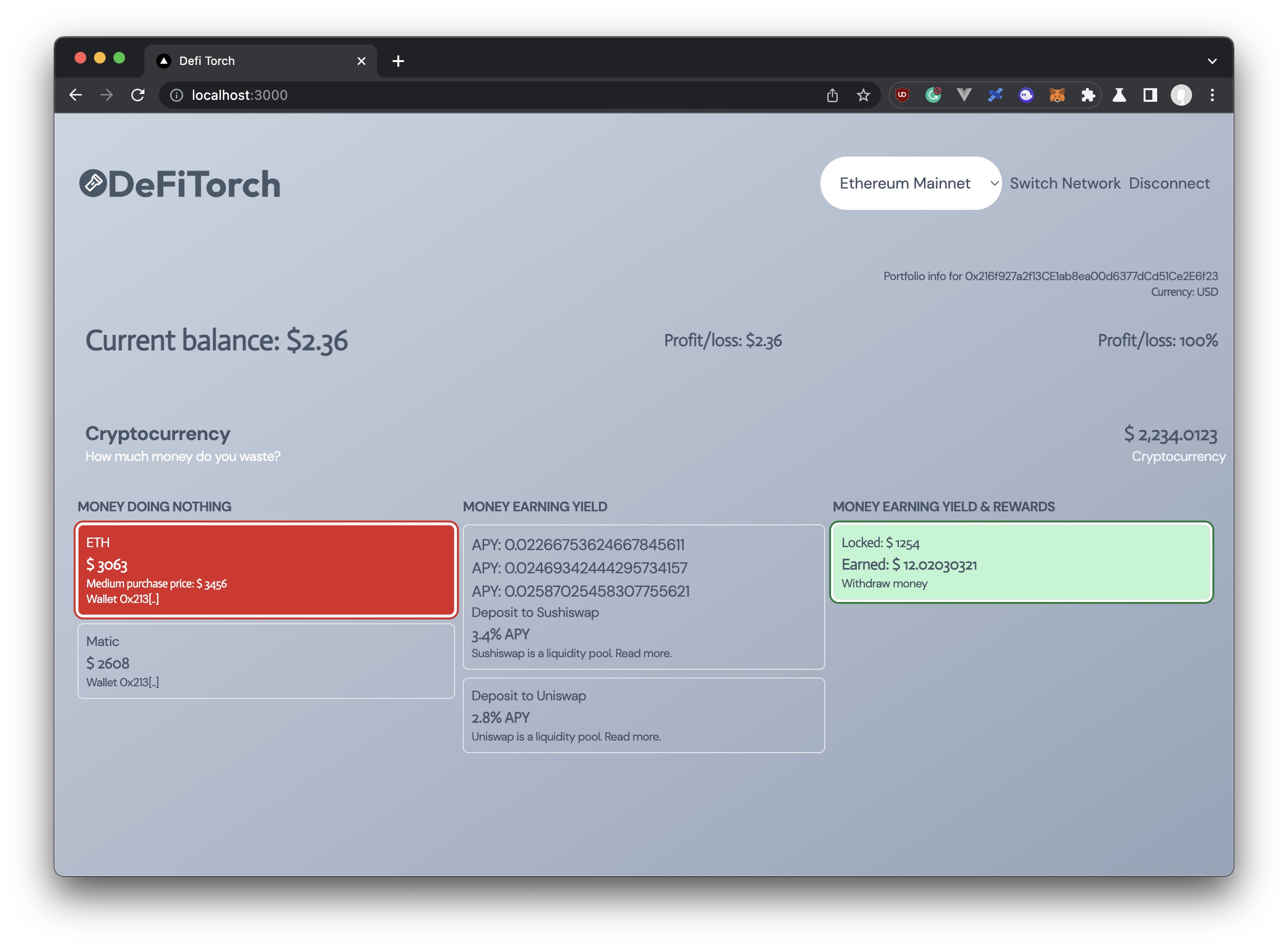Screen dimensions: 1288x948
Task: Click the Deposit to Uniswap card
Action: tap(644, 715)
